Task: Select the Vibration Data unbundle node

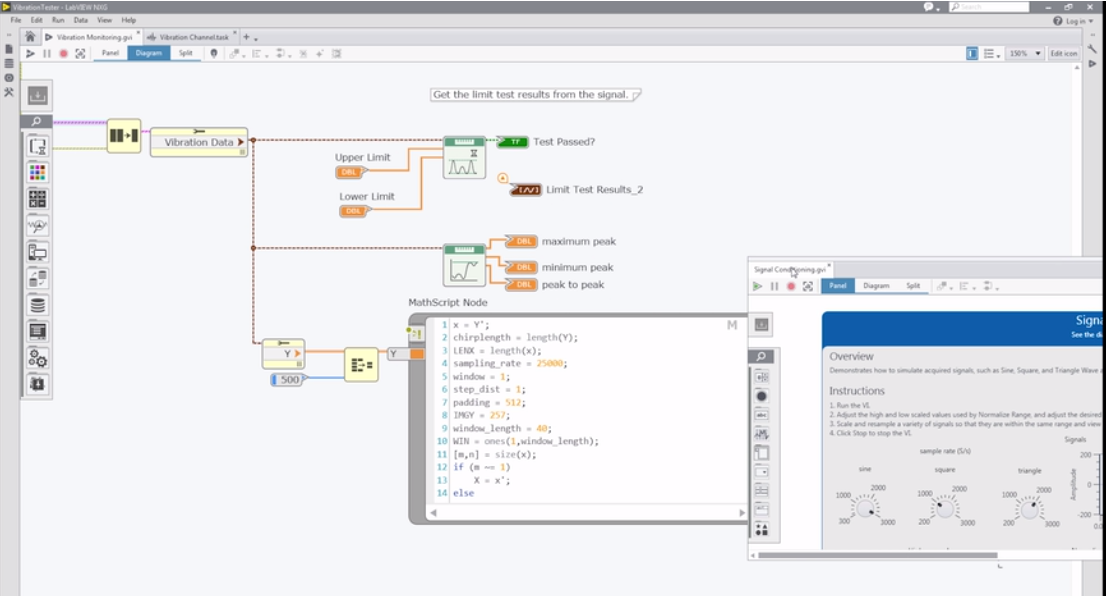Action: 199,142
